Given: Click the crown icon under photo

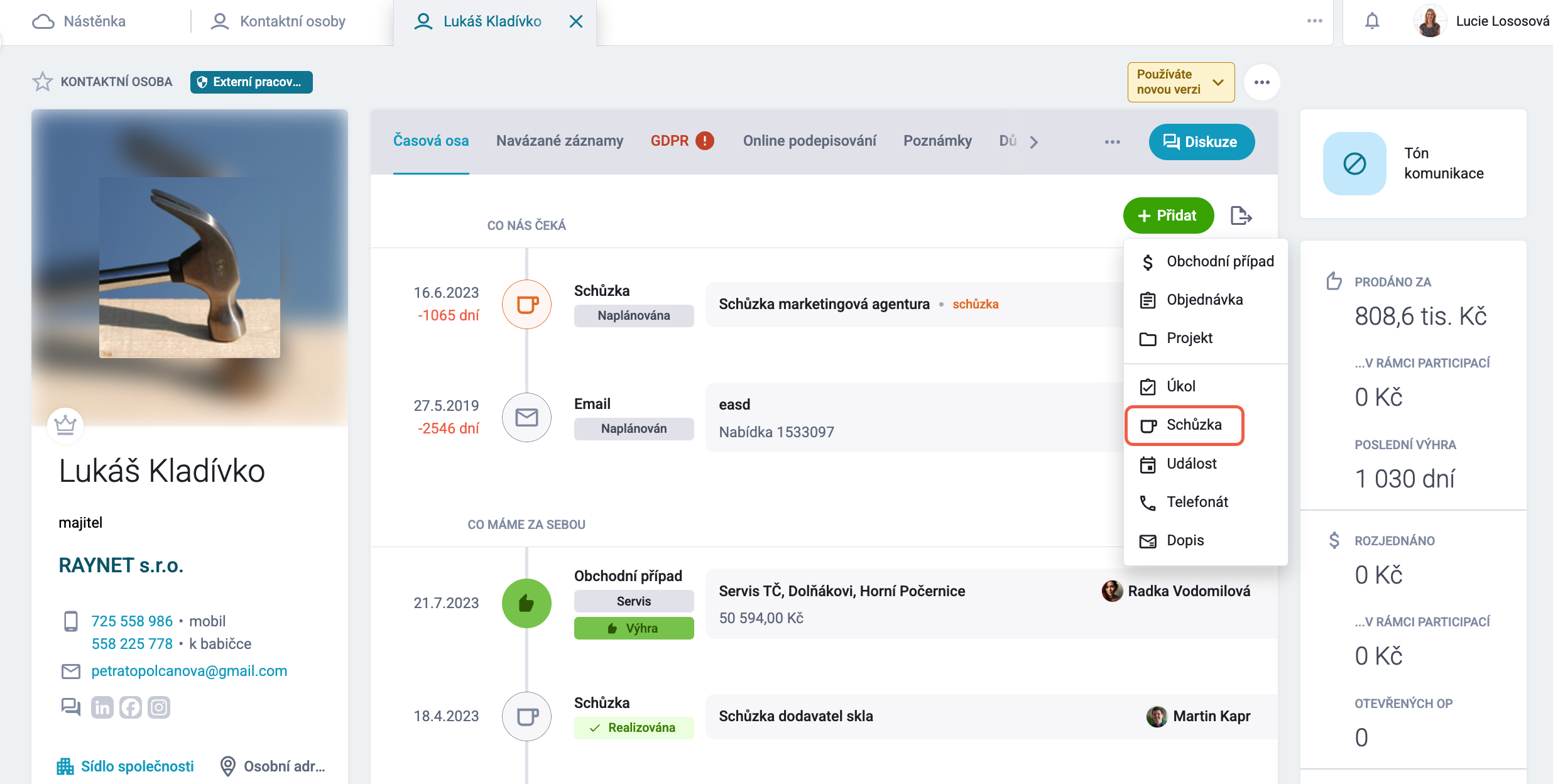Looking at the screenshot, I should (65, 425).
